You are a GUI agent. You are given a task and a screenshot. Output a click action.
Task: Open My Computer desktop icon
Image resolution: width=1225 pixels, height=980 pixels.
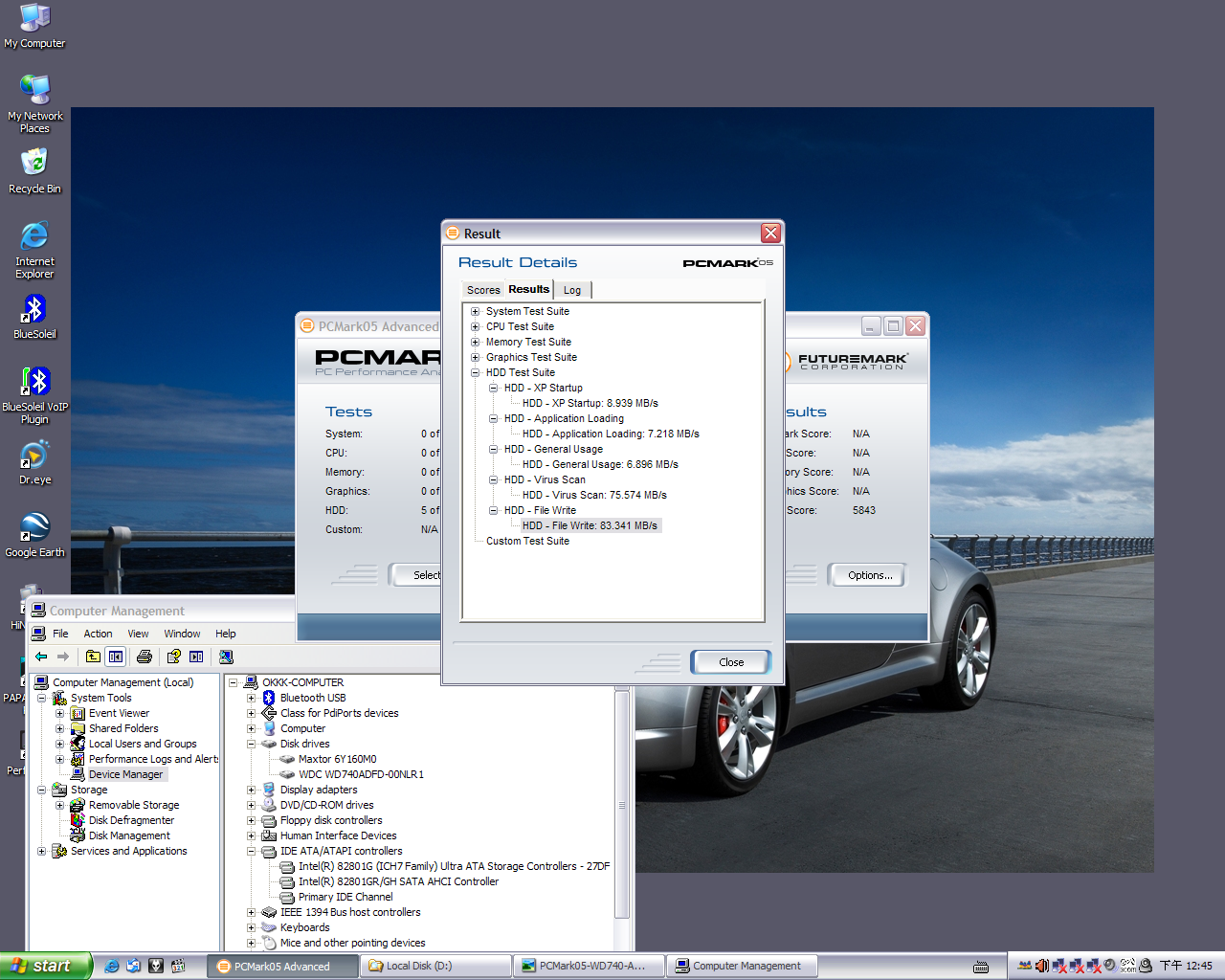pyautogui.click(x=34, y=26)
